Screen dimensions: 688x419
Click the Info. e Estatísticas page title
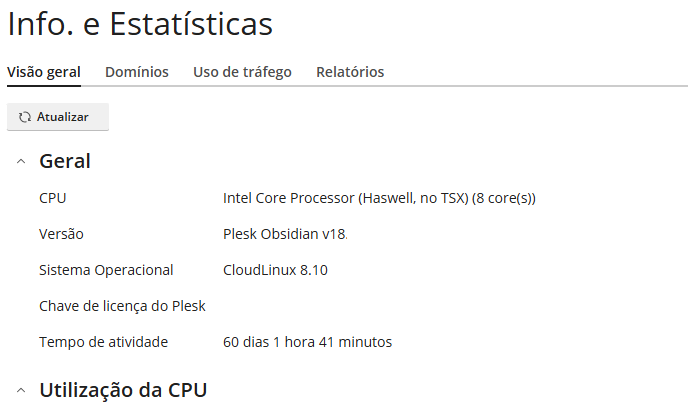(x=140, y=24)
